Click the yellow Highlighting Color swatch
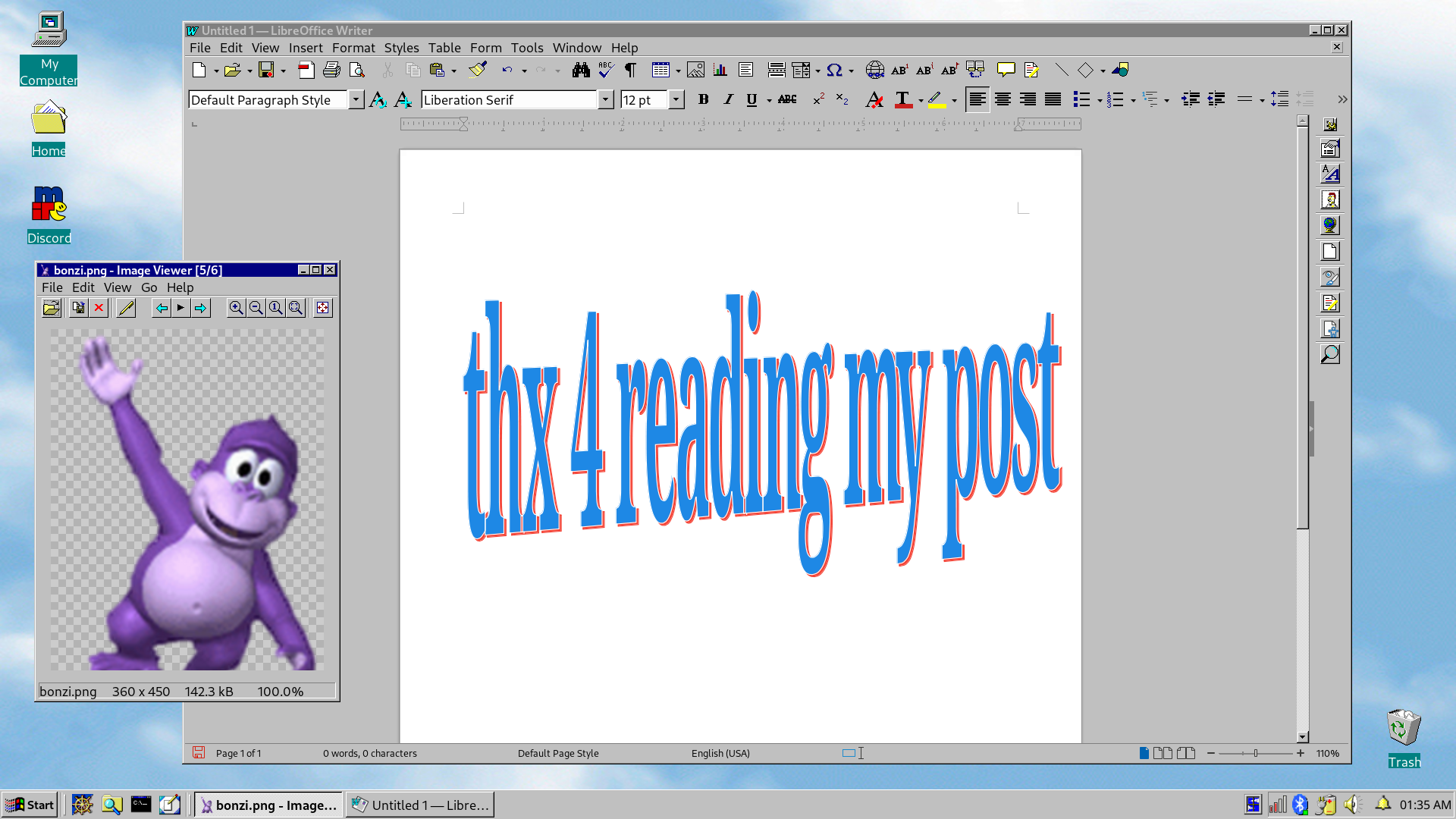 click(x=937, y=99)
